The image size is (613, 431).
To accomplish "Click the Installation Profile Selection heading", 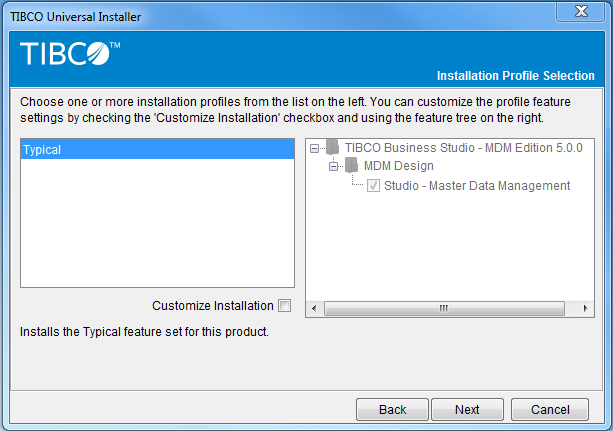I will point(516,75).
